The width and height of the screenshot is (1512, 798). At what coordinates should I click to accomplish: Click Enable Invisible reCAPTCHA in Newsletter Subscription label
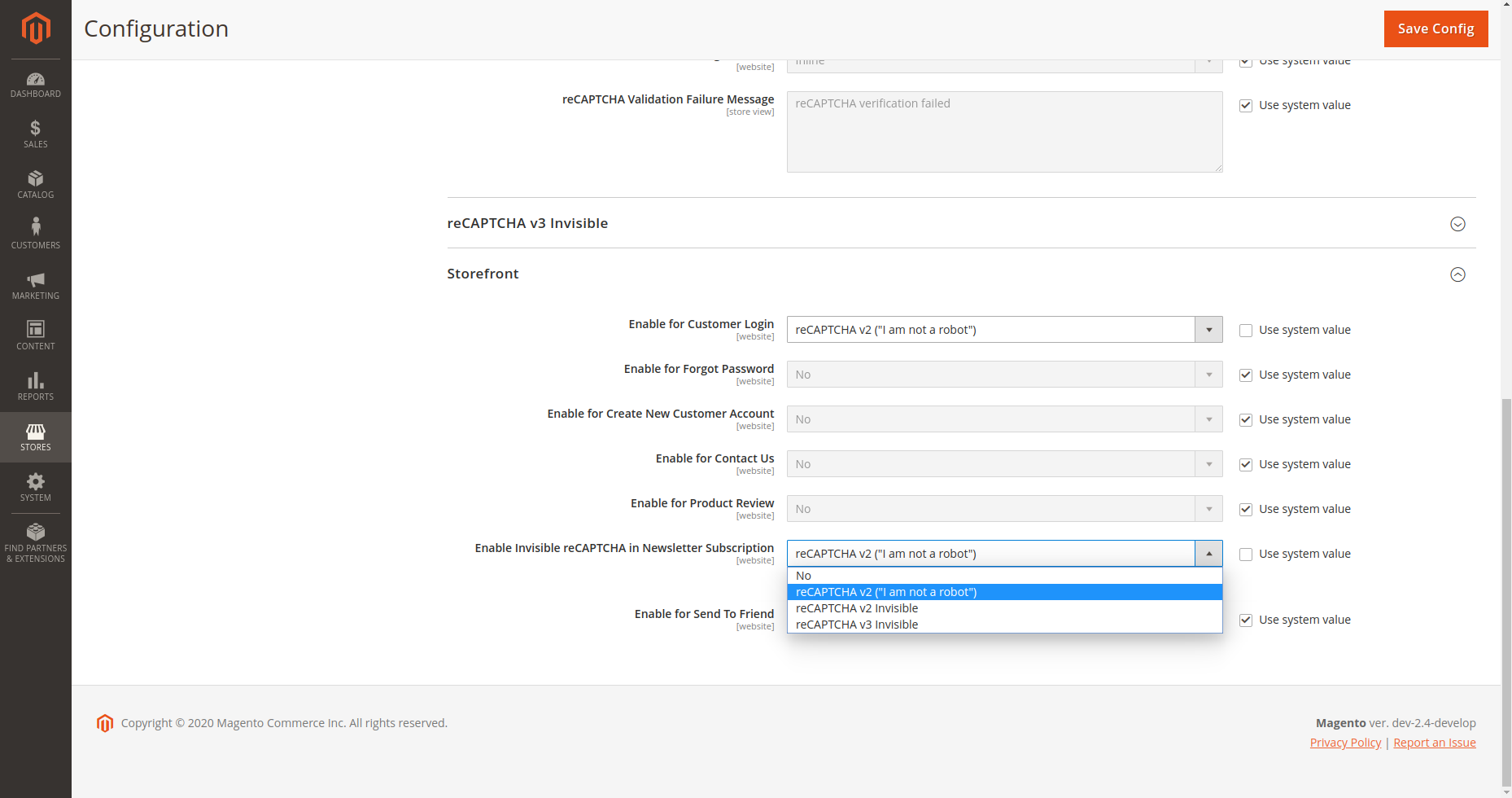[624, 548]
